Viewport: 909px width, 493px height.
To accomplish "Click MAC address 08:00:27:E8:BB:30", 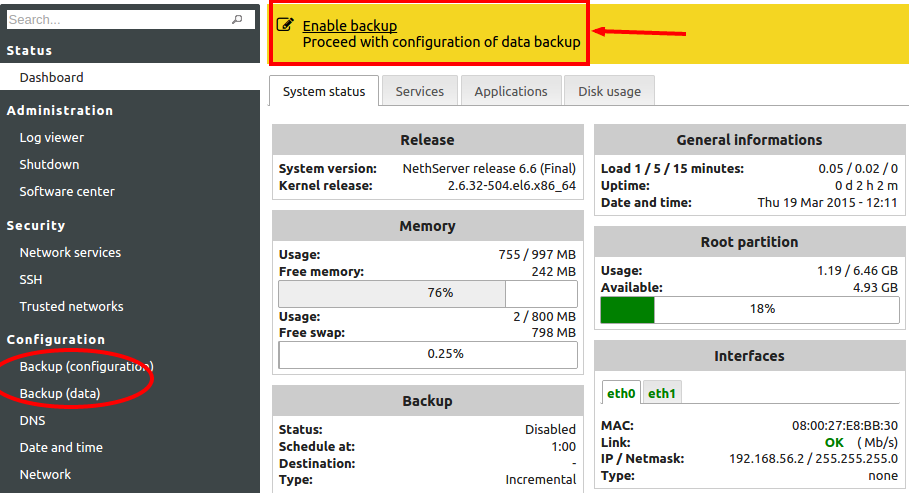I will click(x=845, y=426).
